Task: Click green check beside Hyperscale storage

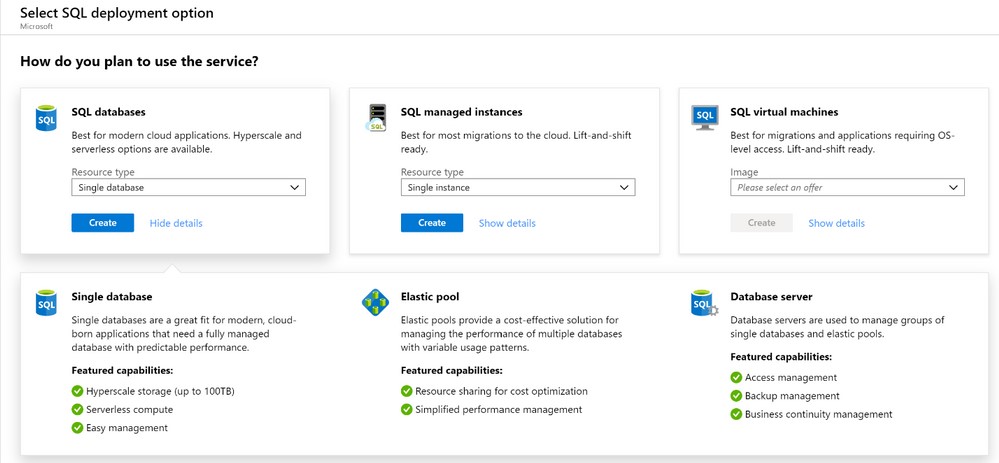Action: point(77,390)
